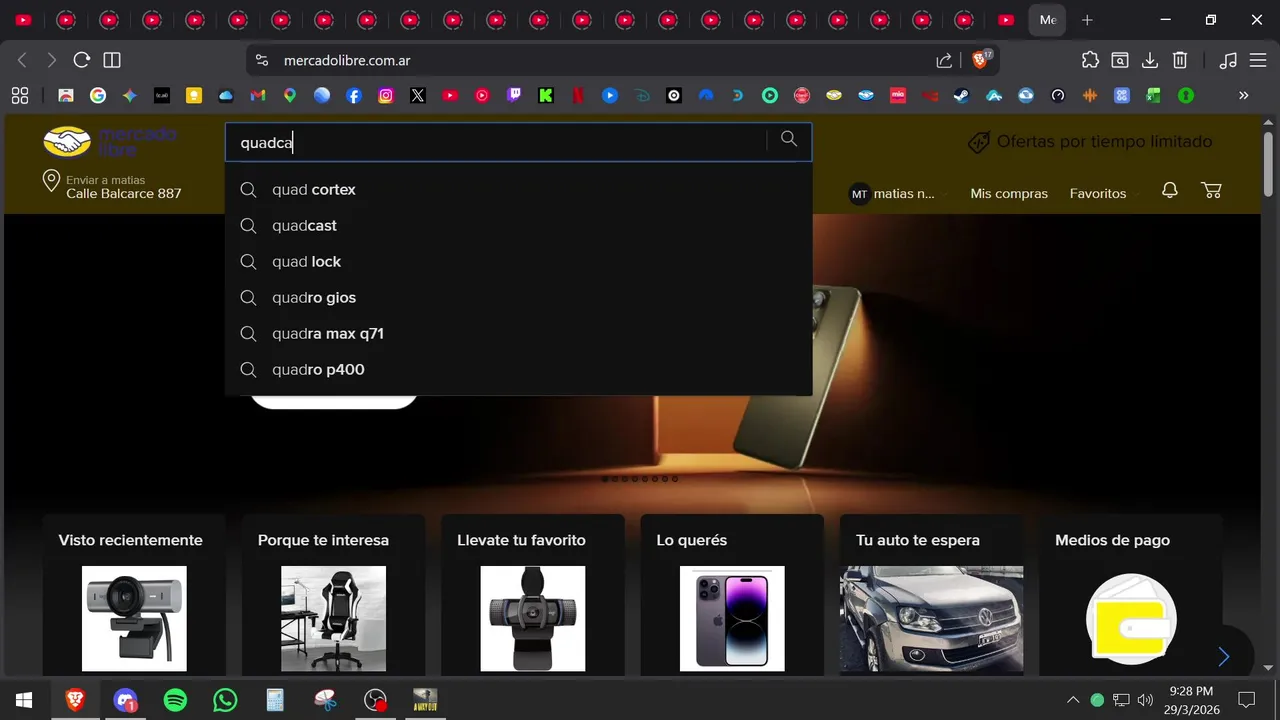This screenshot has height=720, width=1280.
Task: Open the shopping cart icon
Action: (x=1211, y=190)
